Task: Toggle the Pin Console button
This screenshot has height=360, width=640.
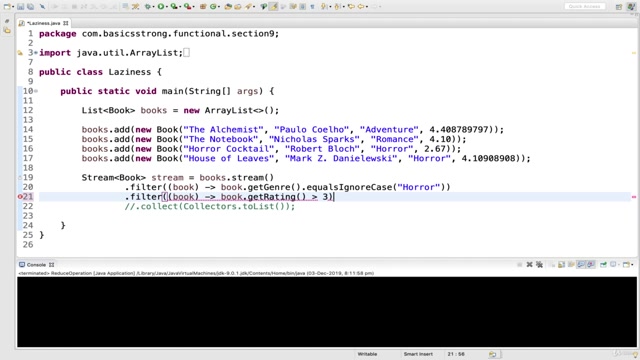Action: tap(603, 265)
